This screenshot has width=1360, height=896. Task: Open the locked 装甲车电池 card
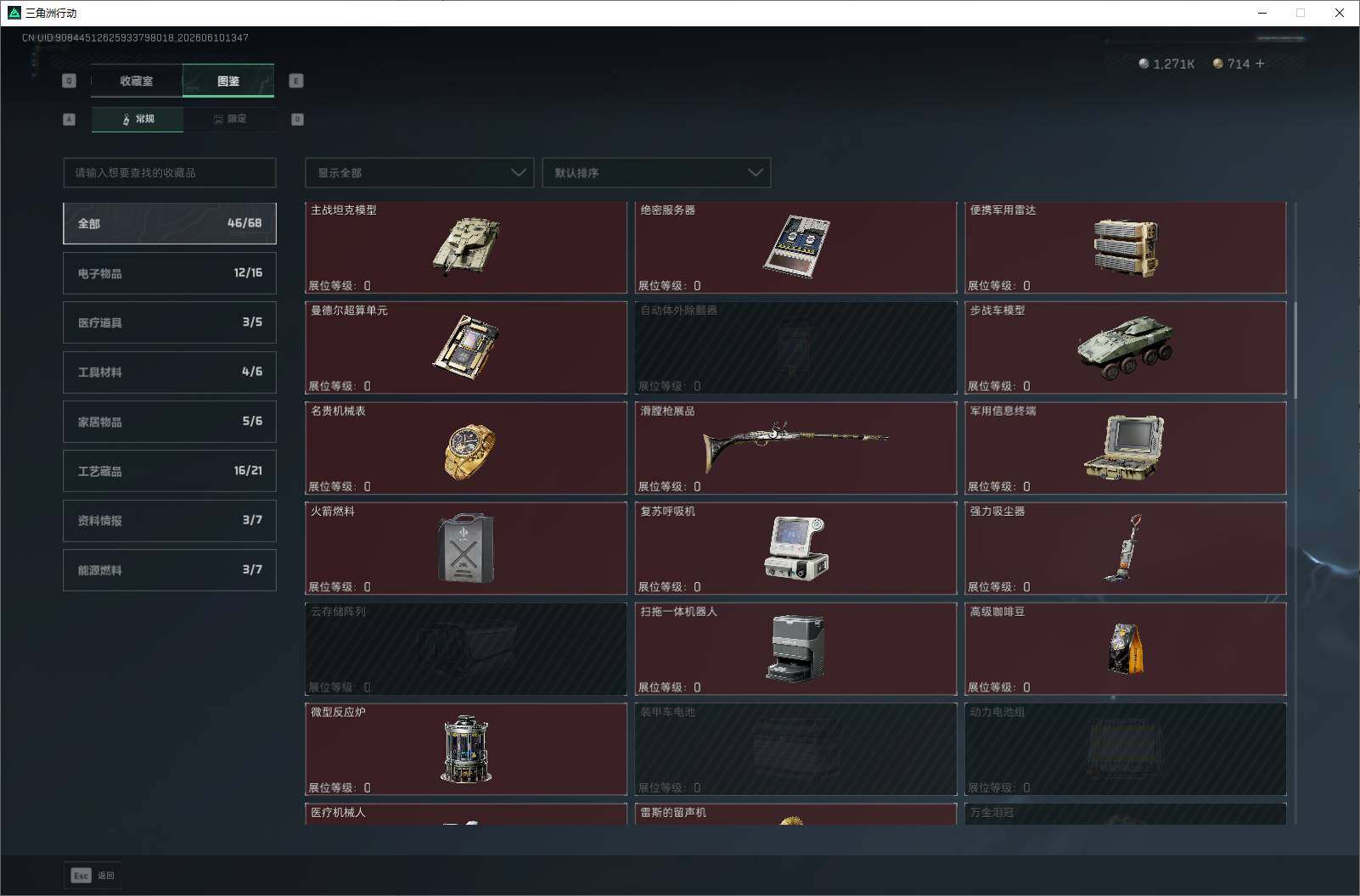click(795, 748)
